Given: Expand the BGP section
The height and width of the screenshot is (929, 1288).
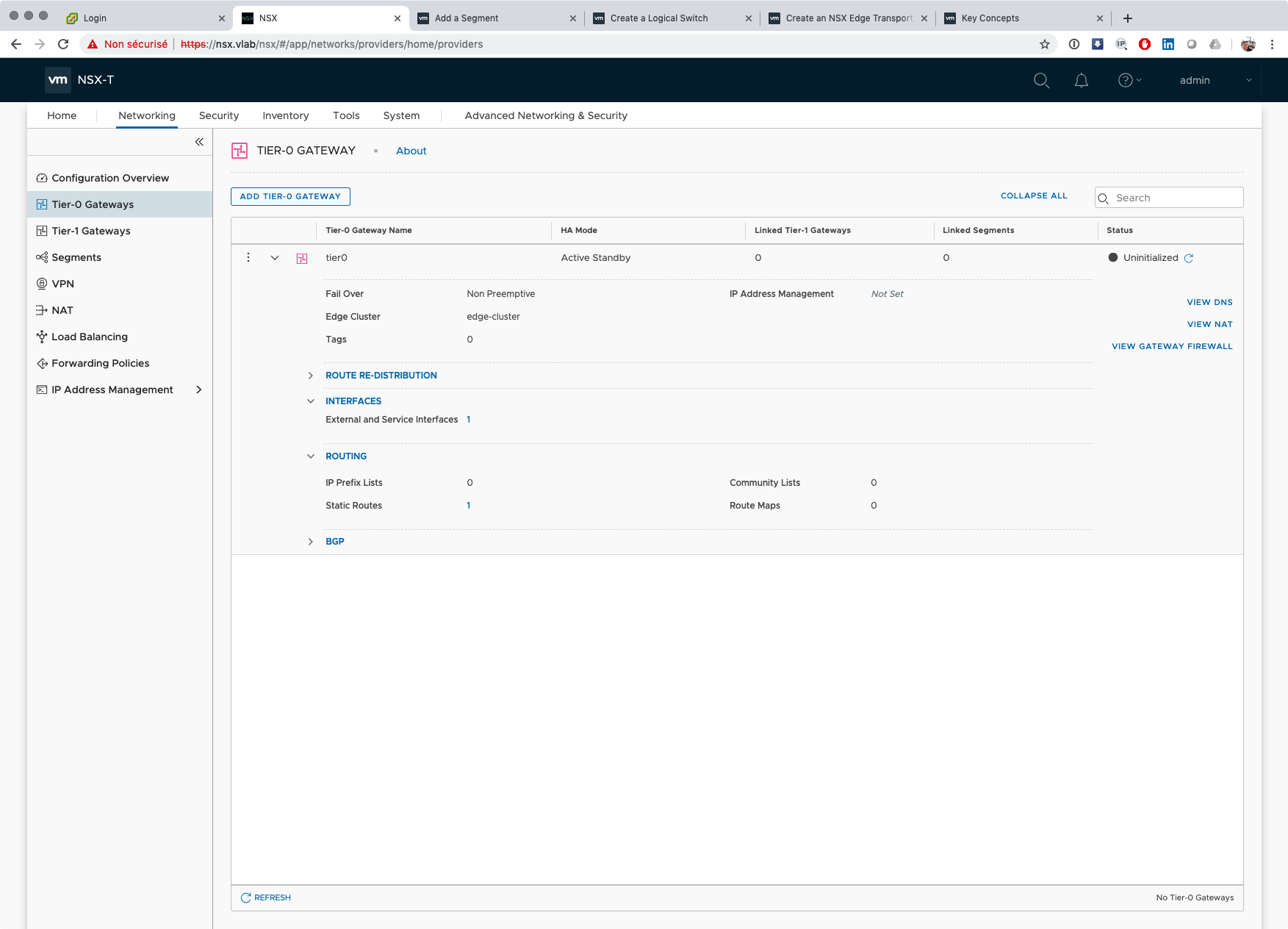Looking at the screenshot, I should pyautogui.click(x=311, y=542).
